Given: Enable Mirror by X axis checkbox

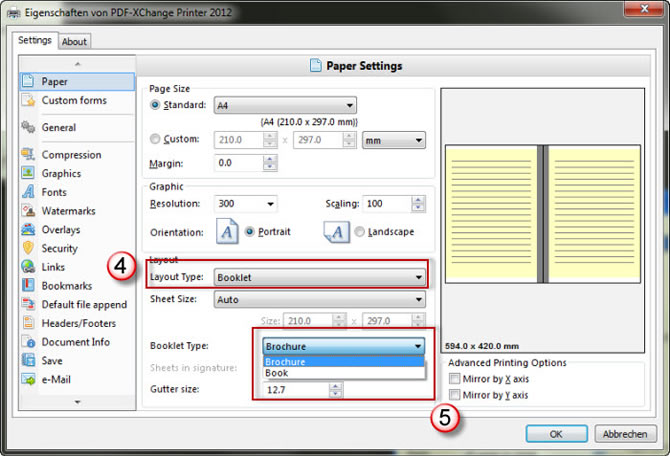Looking at the screenshot, I should (455, 379).
